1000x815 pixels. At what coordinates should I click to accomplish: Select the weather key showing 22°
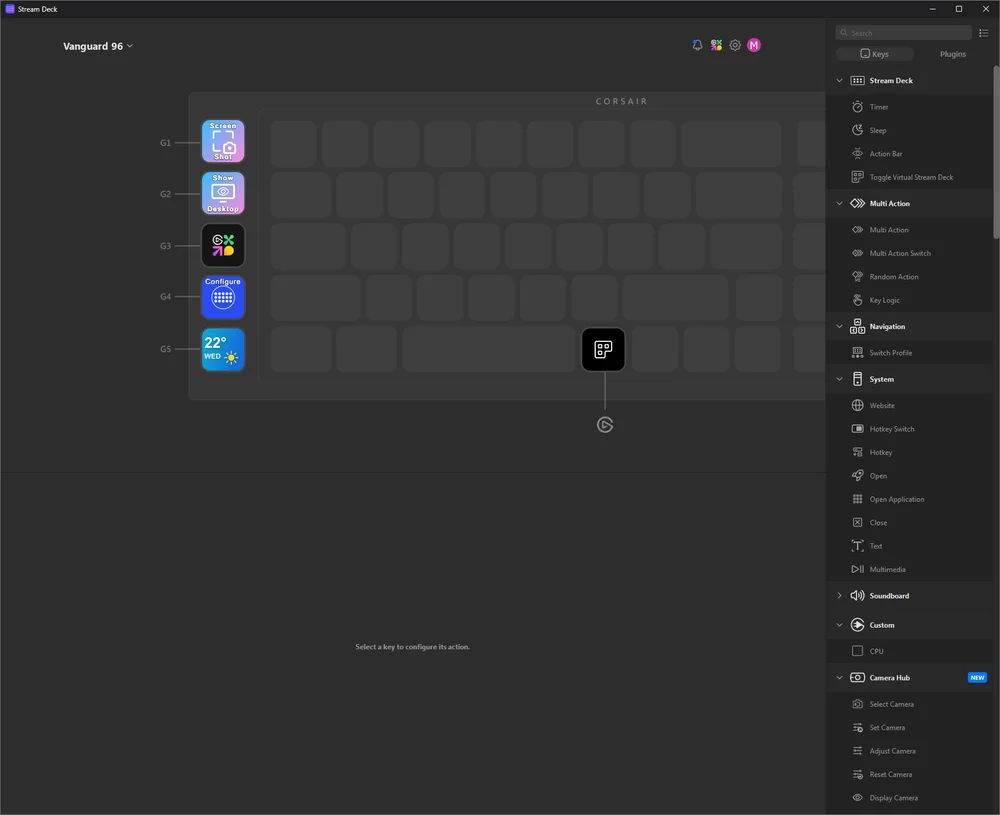tap(222, 349)
